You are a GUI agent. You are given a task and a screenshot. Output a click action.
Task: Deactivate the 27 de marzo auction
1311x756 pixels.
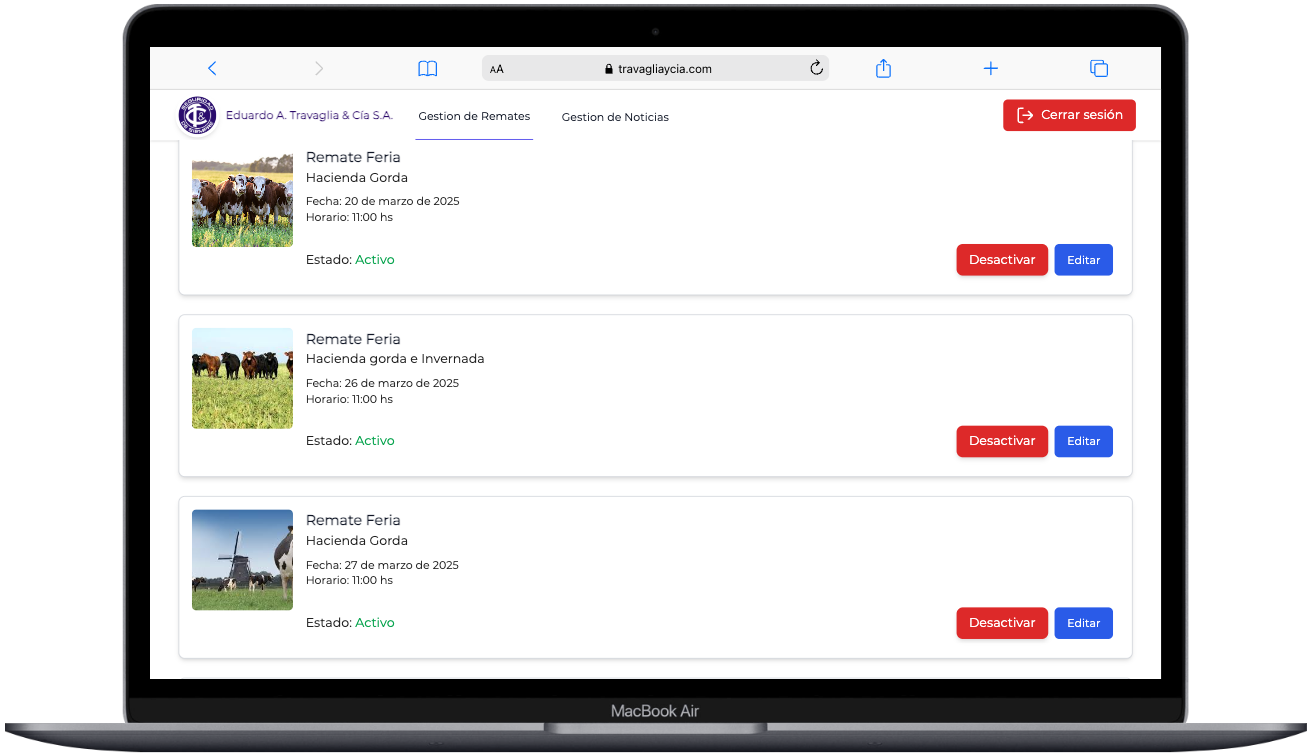coord(1002,623)
